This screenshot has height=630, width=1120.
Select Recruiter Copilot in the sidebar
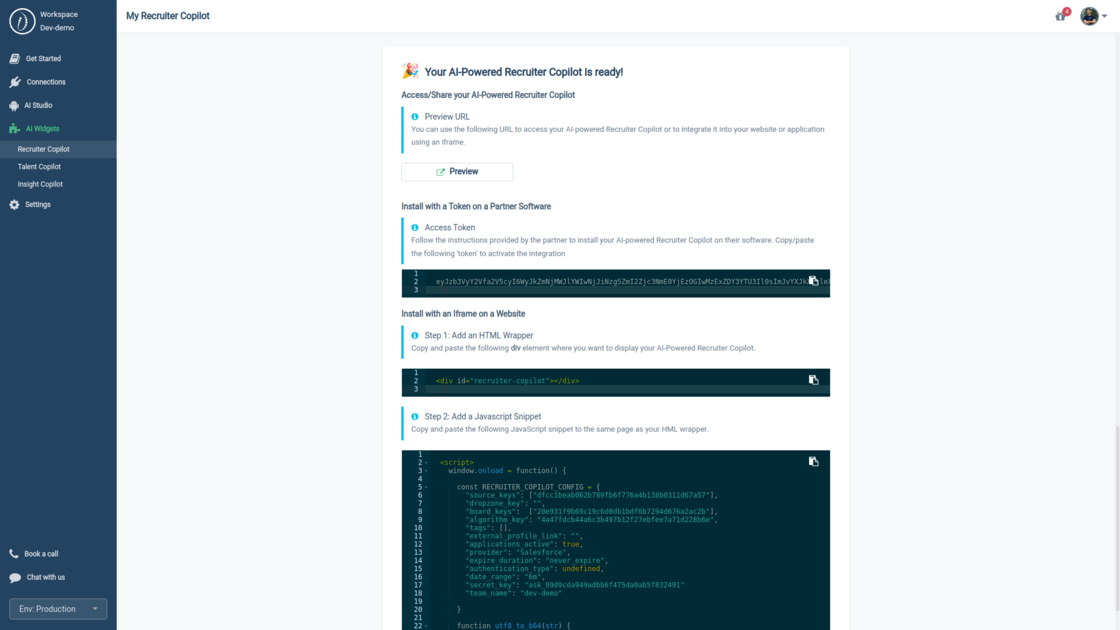(44, 147)
